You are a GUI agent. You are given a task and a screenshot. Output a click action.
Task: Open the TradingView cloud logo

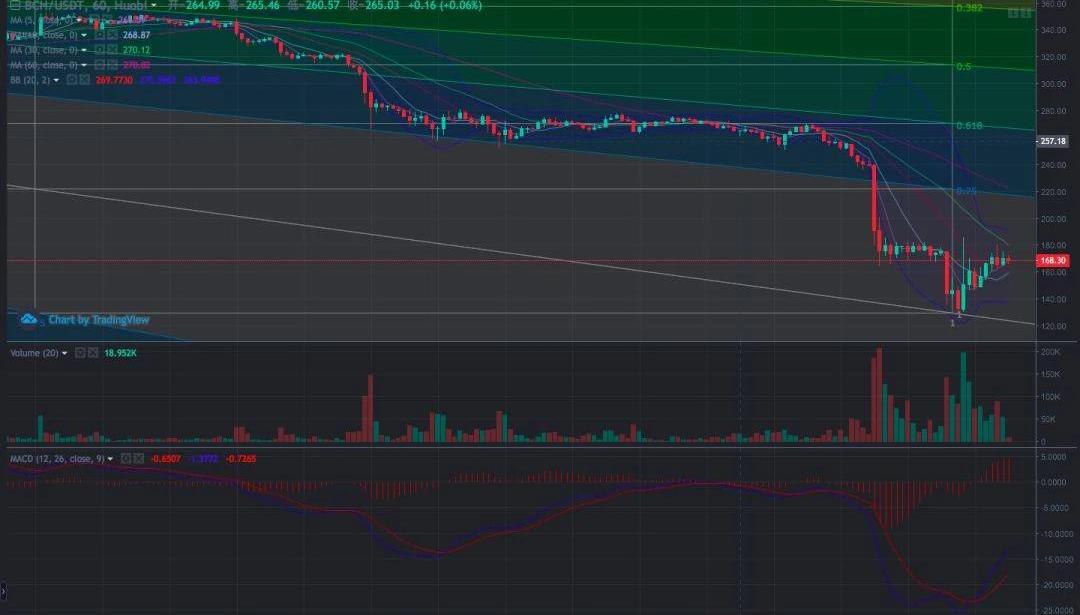[29, 319]
